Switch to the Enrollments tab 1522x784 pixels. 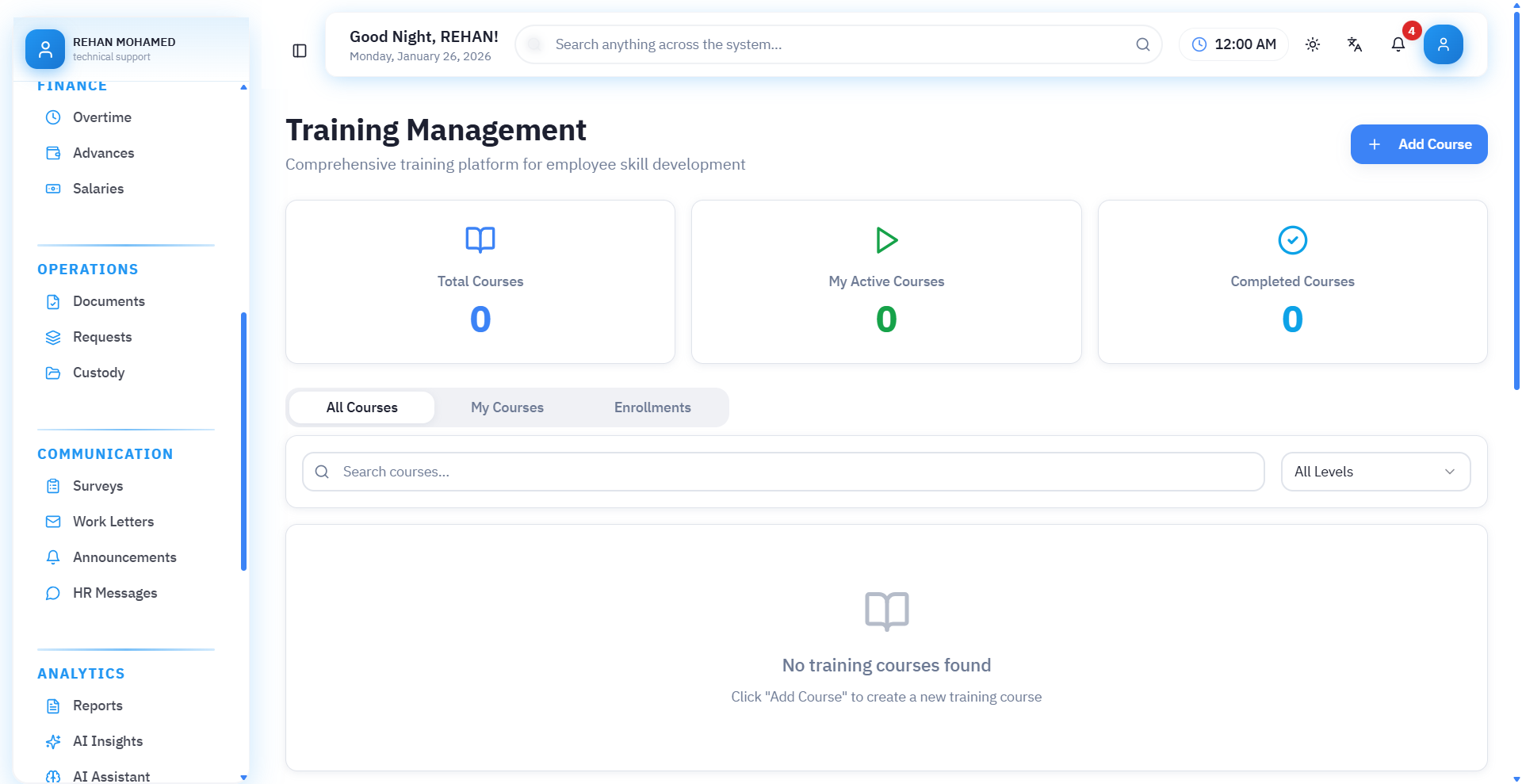point(652,407)
